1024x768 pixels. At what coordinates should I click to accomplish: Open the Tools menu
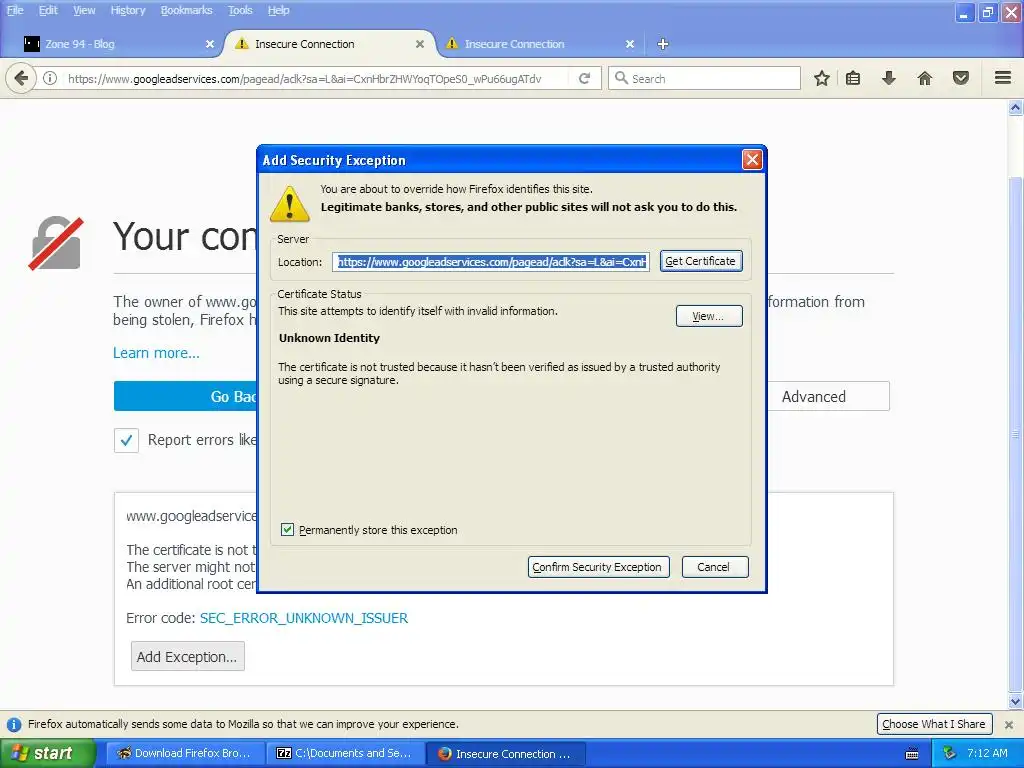click(x=240, y=10)
